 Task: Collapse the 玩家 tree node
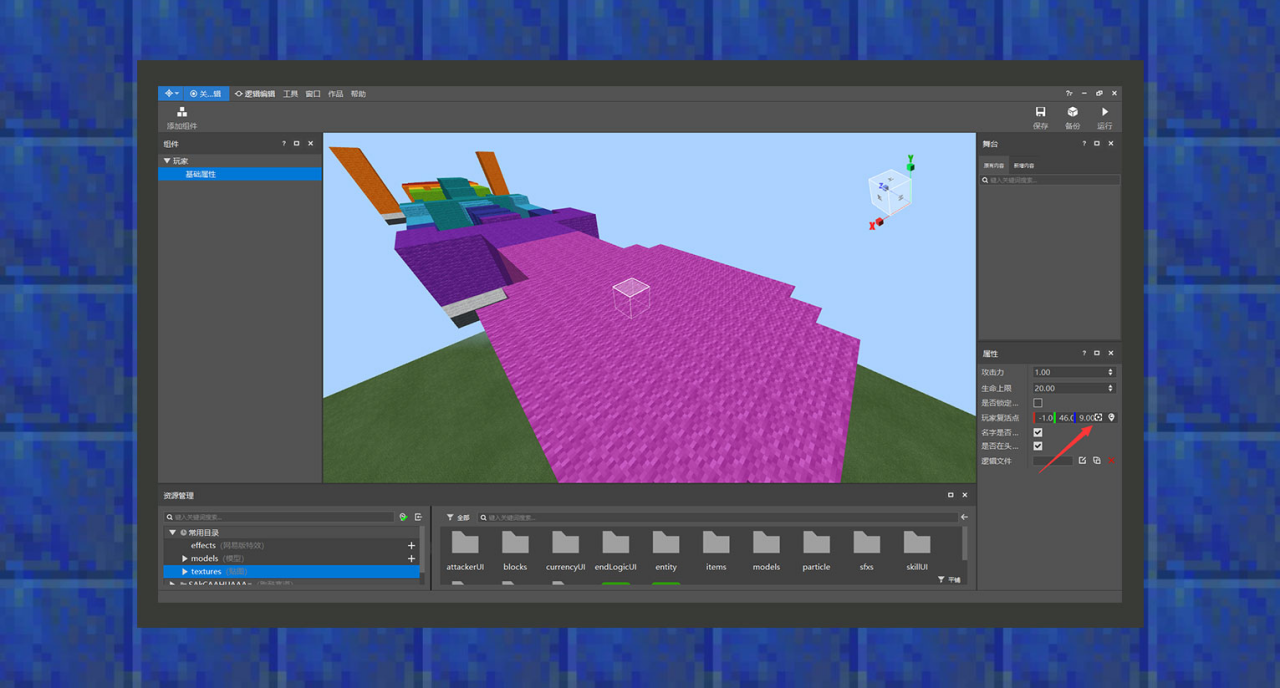click(167, 161)
